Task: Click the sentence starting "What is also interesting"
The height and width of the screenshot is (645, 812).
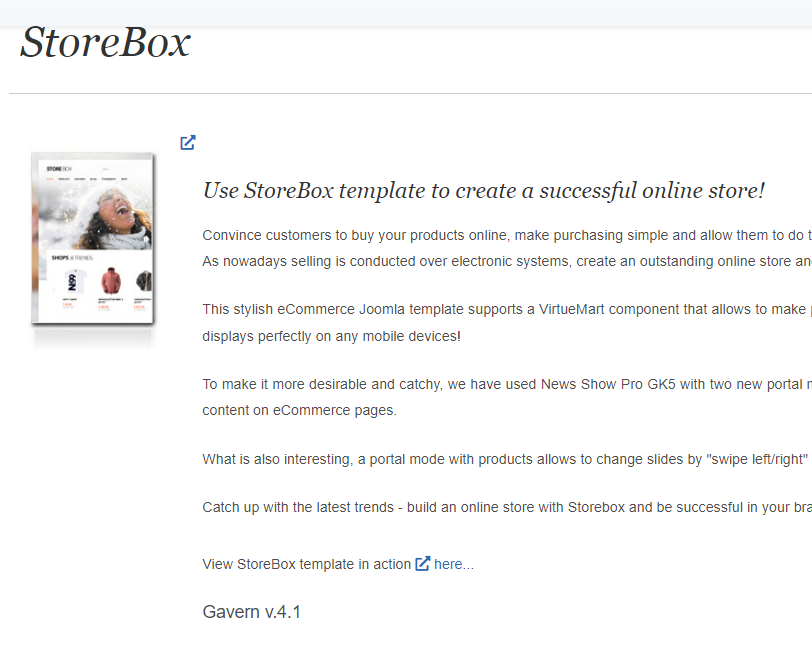Action: click(507, 459)
